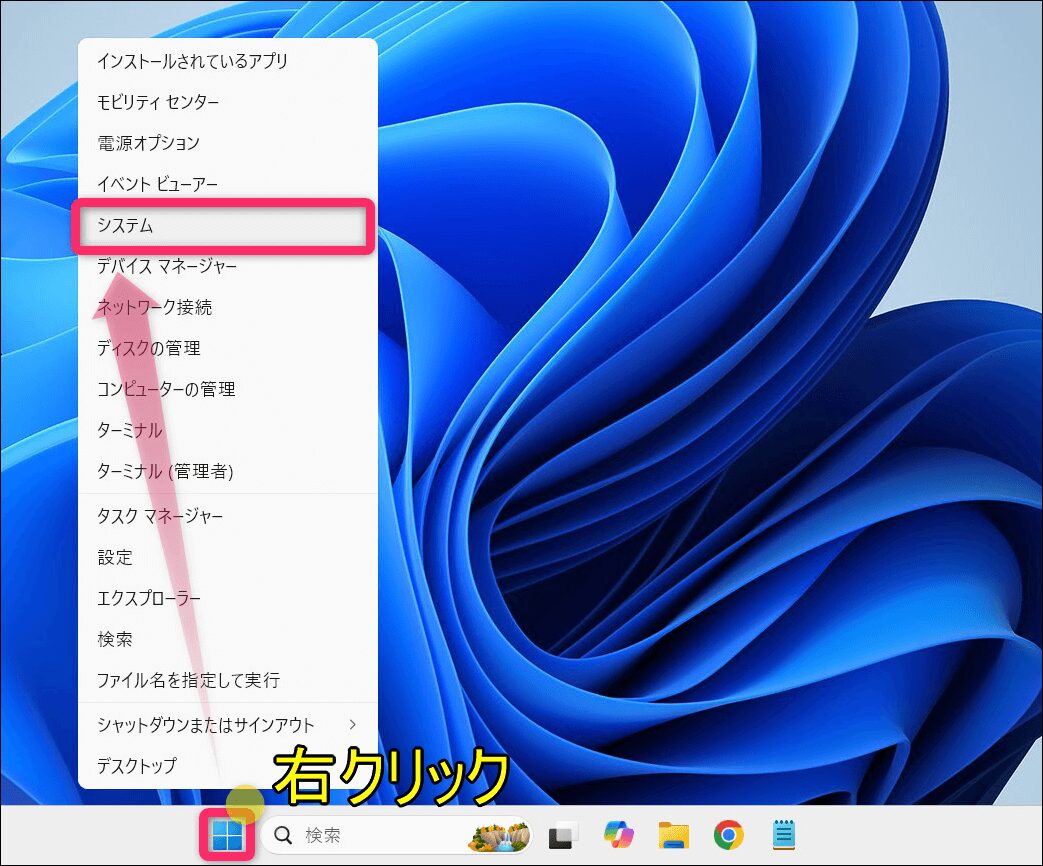The width and height of the screenshot is (1043, 866).
Task: Launch ターミナル (管理者) from the menu
Action: [165, 471]
